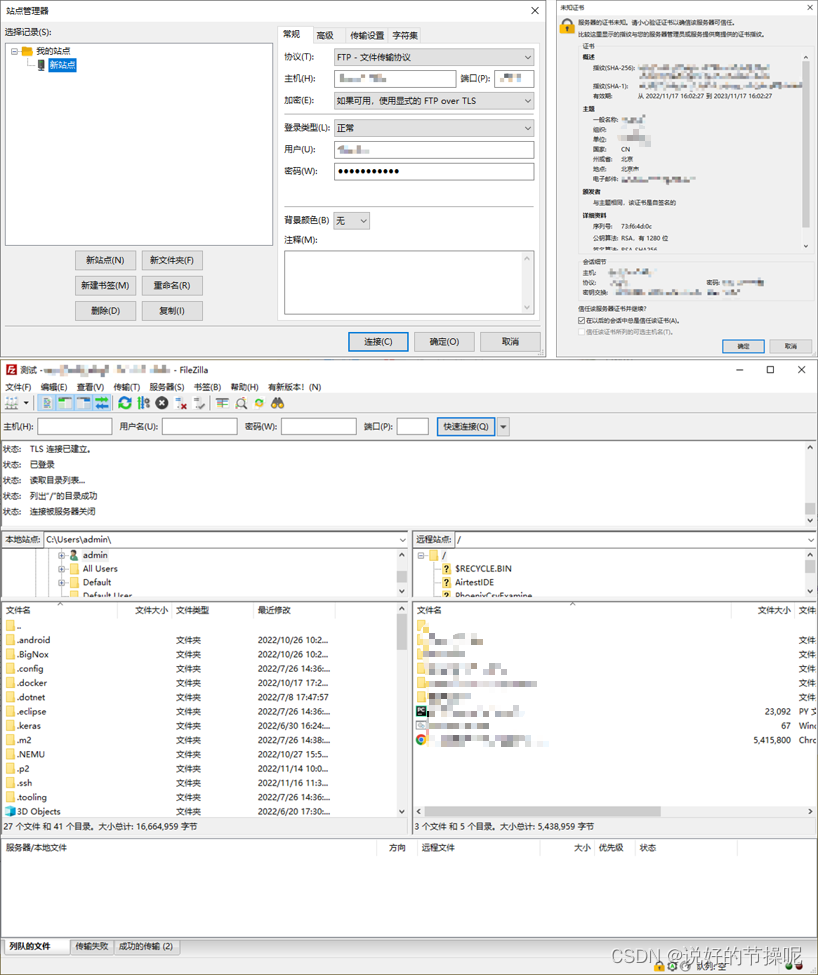Toggle local directory tree display icon

point(65,404)
